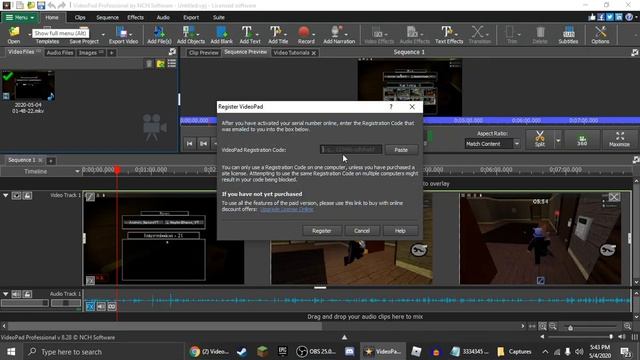This screenshot has width=640, height=360.
Task: Toggle Audio Track 1 lock icon
Action: [27, 294]
